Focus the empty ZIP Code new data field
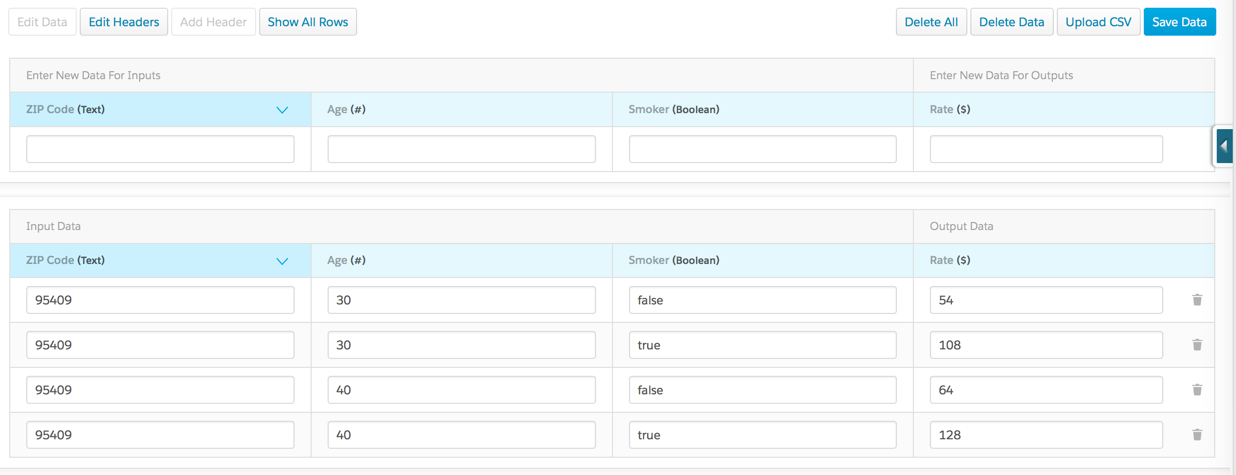The image size is (1236, 475). coord(160,149)
